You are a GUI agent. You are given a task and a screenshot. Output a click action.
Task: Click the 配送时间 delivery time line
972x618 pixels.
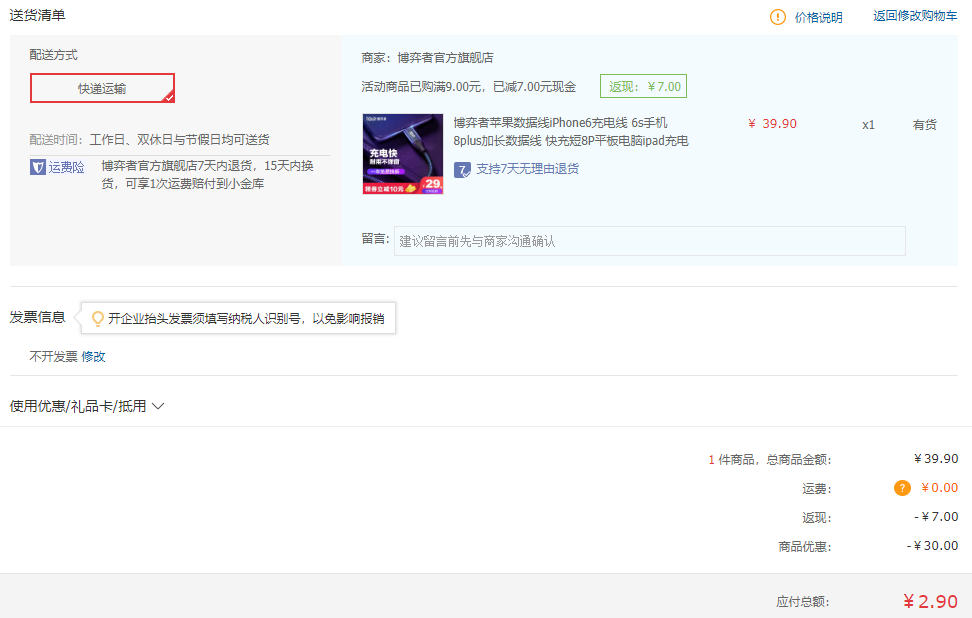[x=149, y=139]
